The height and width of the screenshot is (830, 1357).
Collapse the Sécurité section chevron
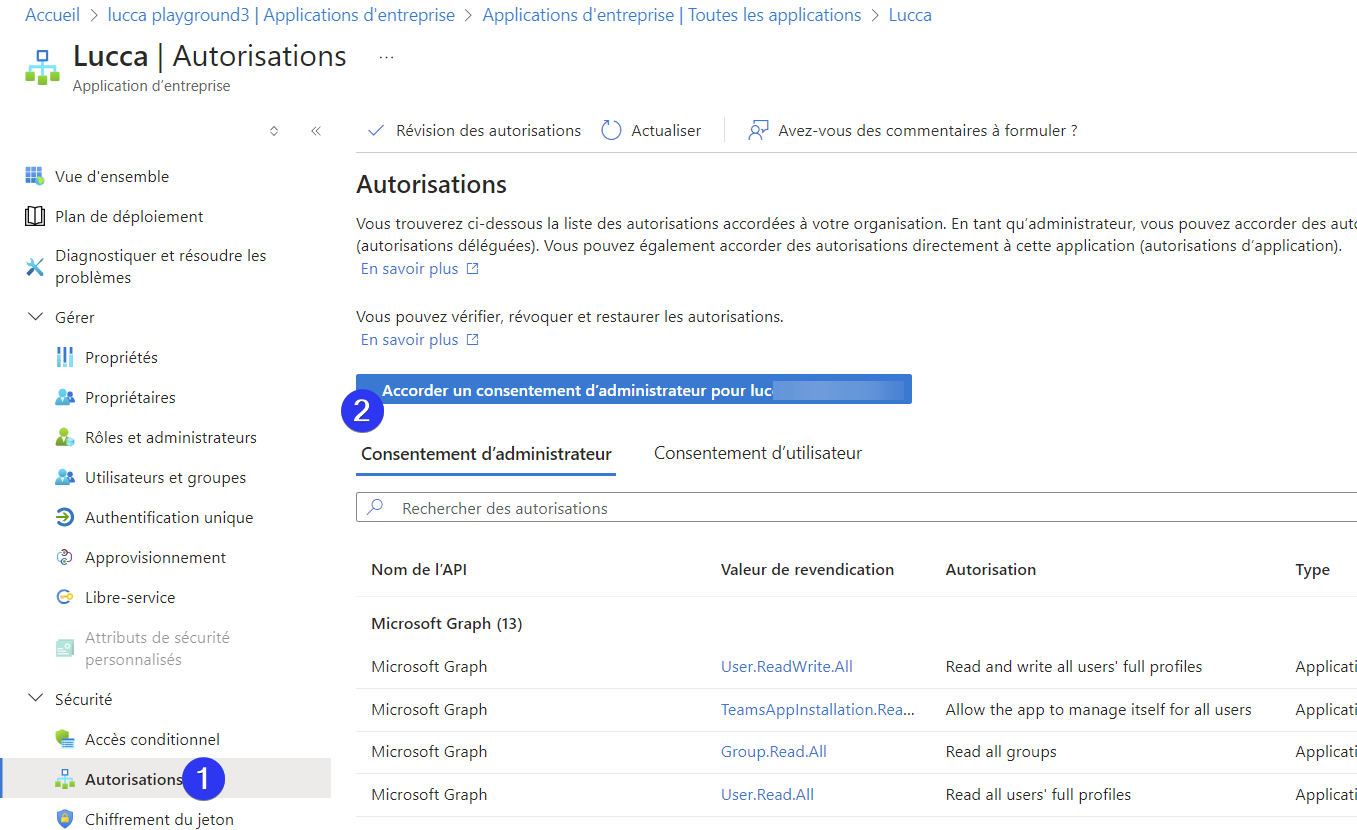click(x=36, y=699)
